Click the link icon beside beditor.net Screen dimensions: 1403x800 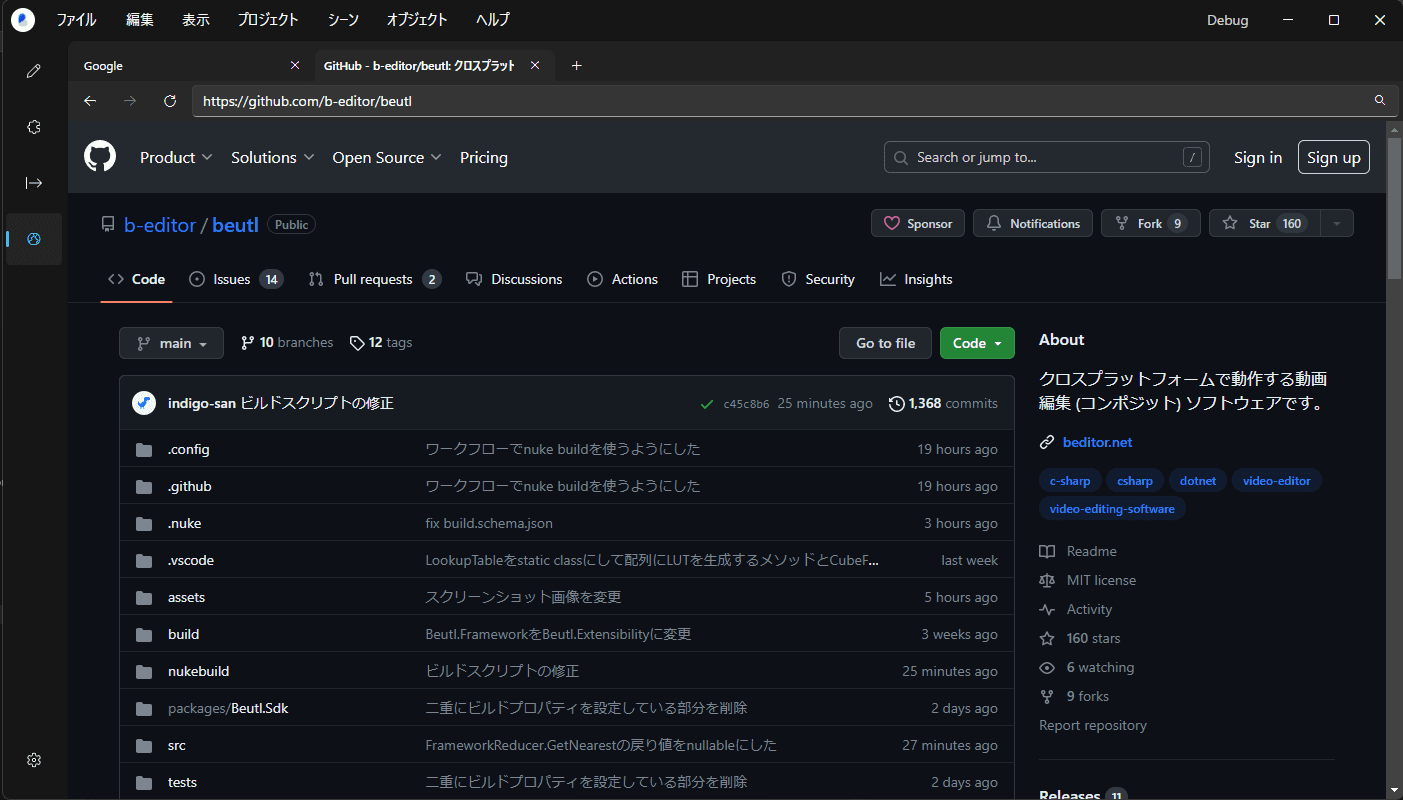(1047, 442)
